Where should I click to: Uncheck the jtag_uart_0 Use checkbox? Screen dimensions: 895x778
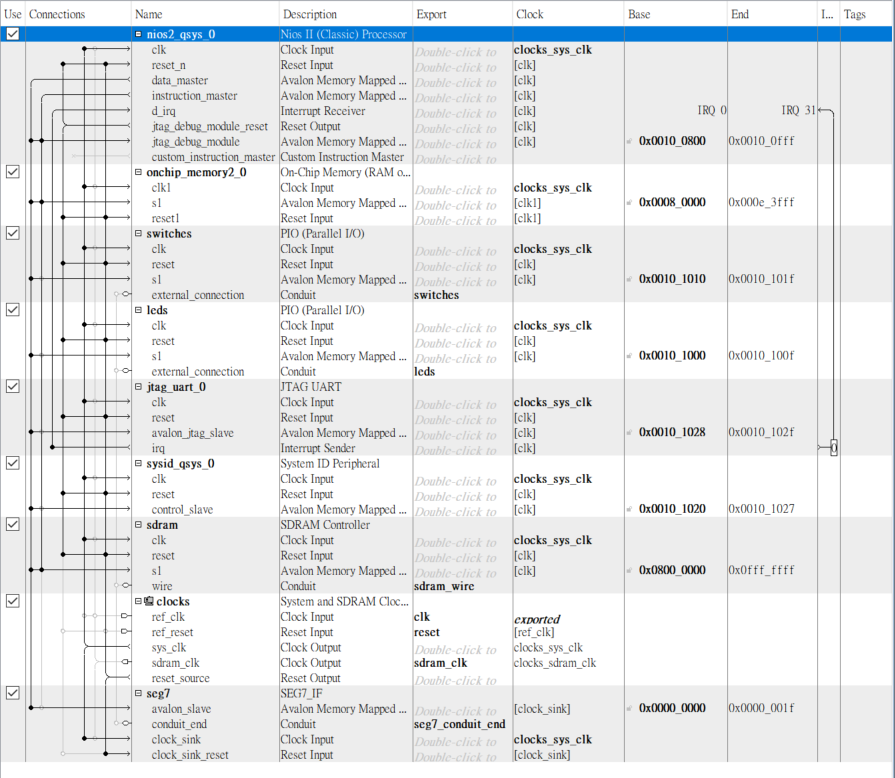[x=13, y=386]
